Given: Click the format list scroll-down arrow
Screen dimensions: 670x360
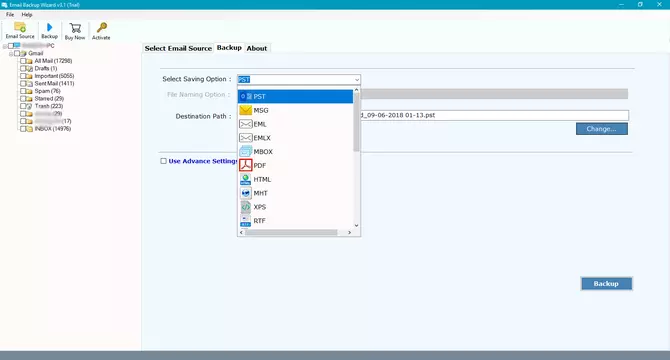Looking at the screenshot, I should 356,225.
